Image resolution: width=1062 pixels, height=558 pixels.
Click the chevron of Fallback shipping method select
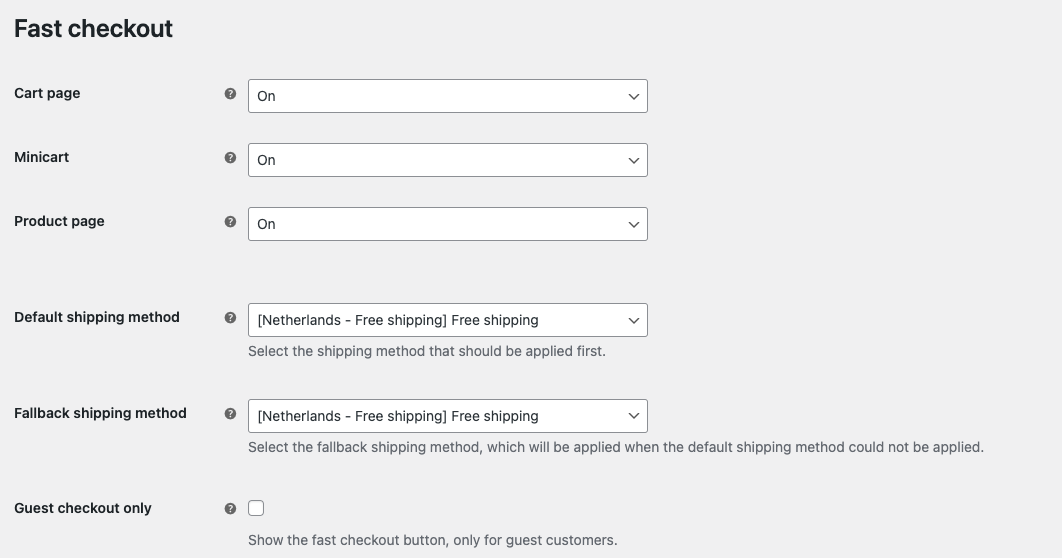pyautogui.click(x=633, y=416)
